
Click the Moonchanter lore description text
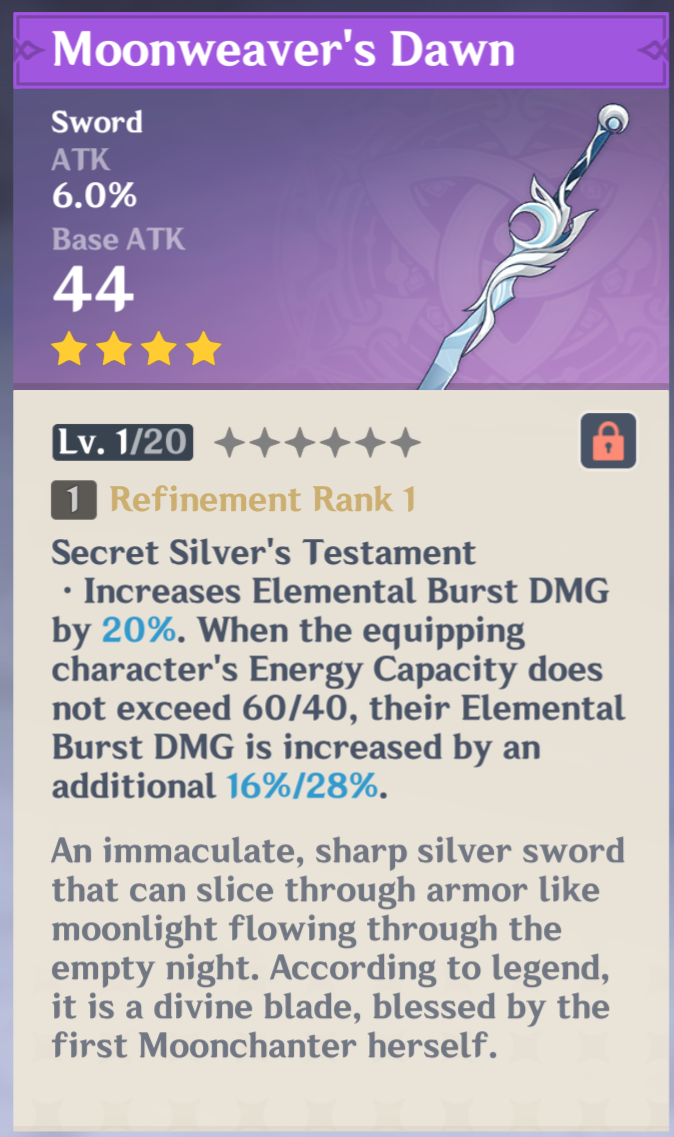[x=338, y=948]
